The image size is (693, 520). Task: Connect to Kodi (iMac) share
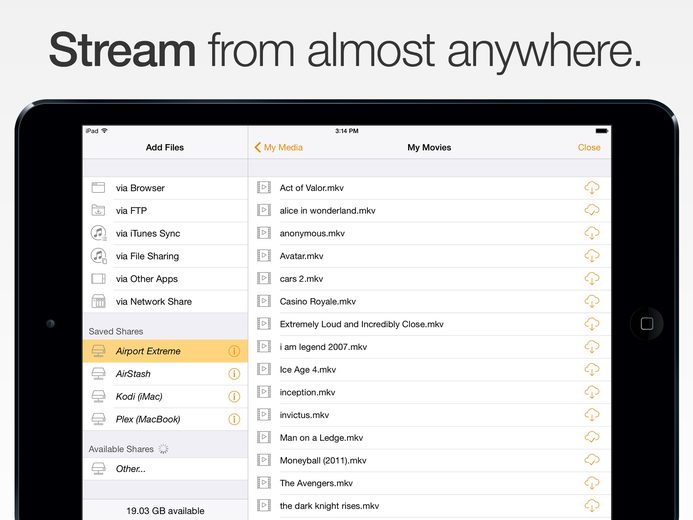pos(165,397)
